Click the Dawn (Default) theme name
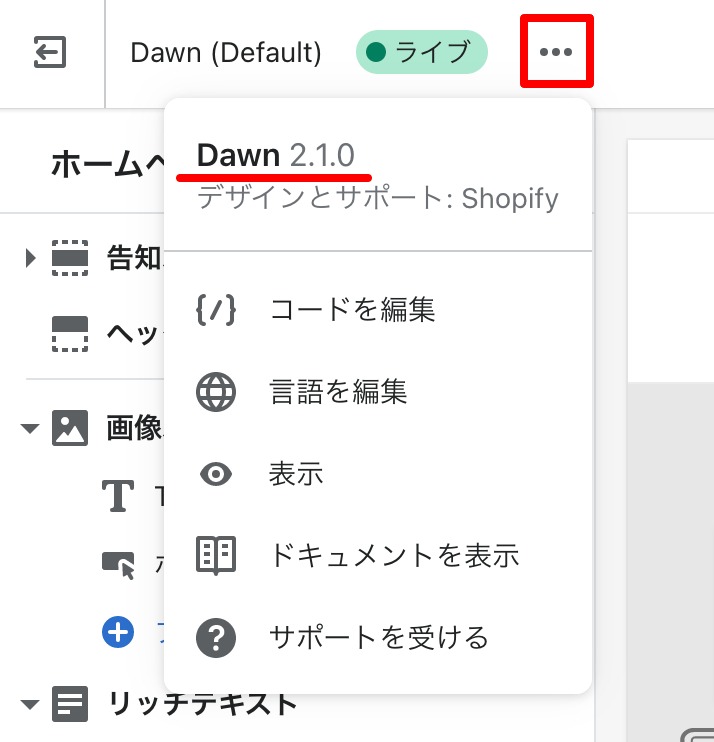Screen dimensions: 714x742 point(226,52)
